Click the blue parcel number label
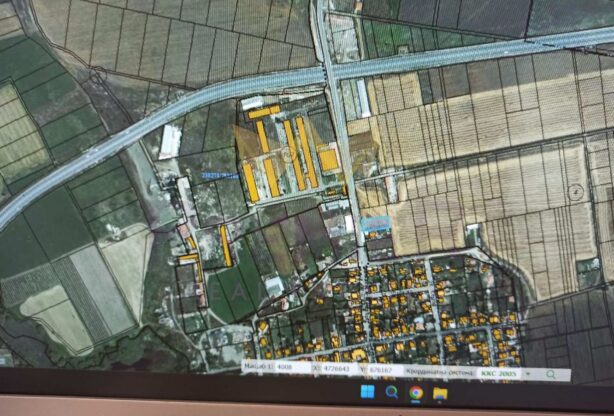Screen dimensions: 614x416 [219, 175]
